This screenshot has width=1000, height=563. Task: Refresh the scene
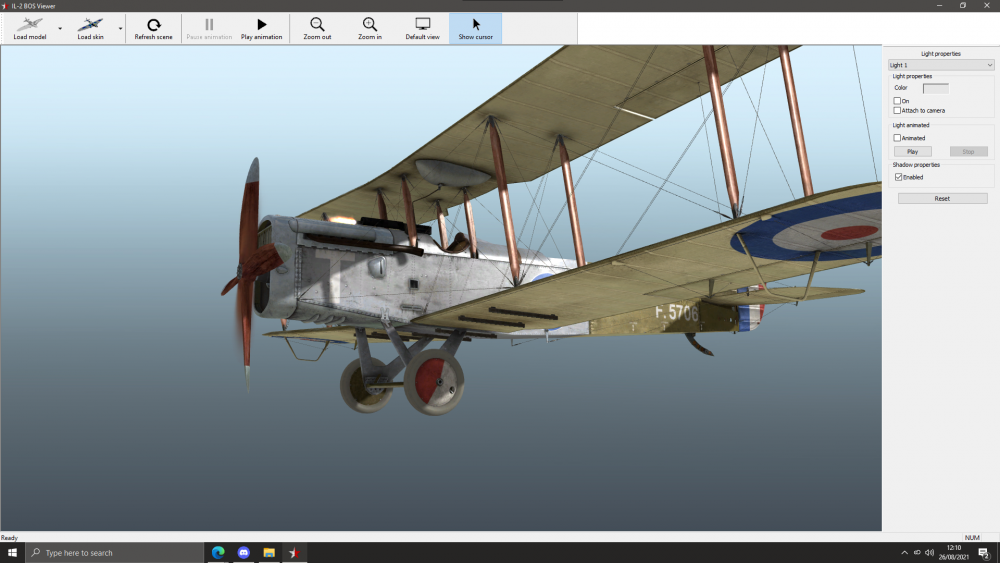[x=153, y=25]
